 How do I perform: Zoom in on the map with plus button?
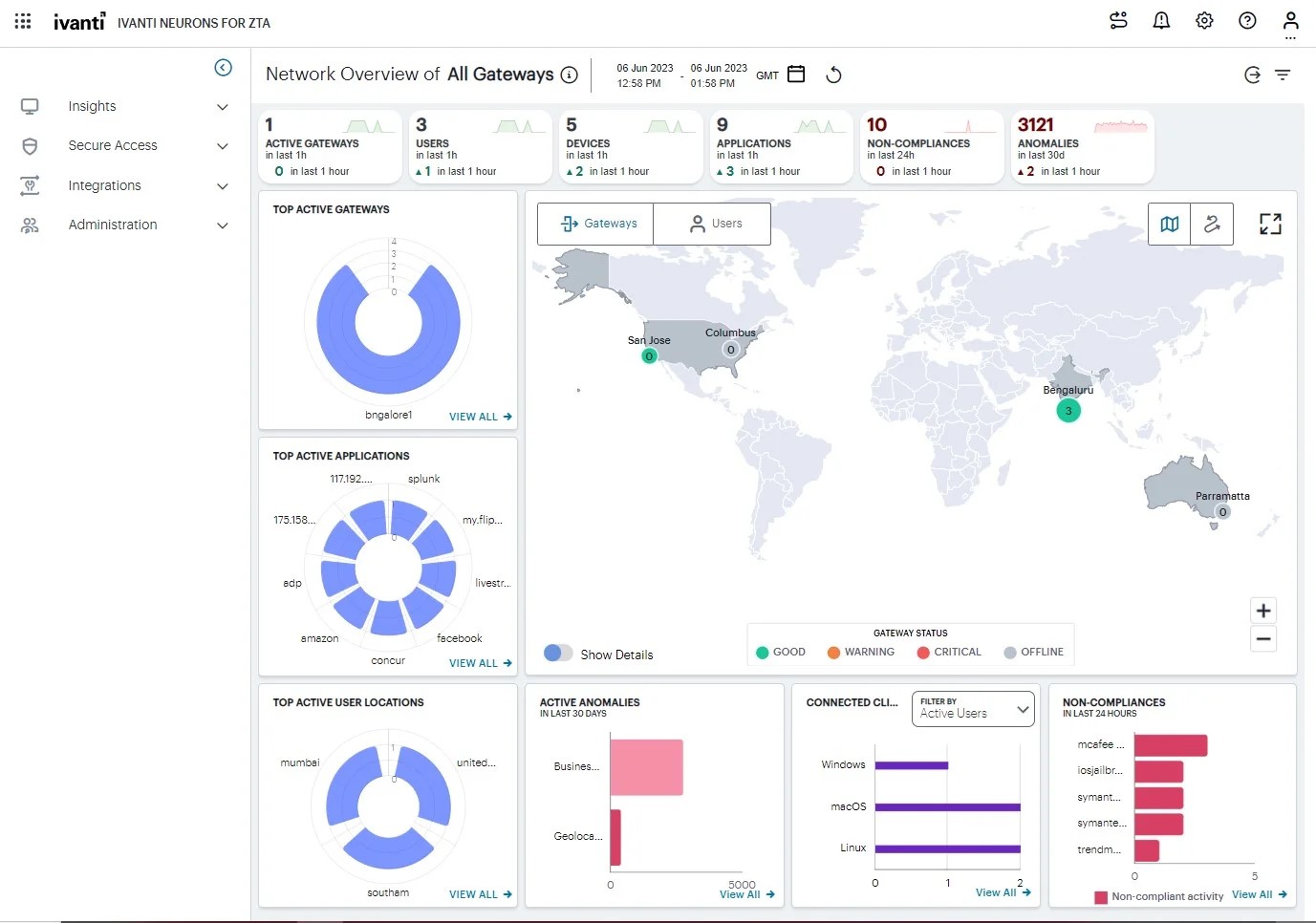1263,611
